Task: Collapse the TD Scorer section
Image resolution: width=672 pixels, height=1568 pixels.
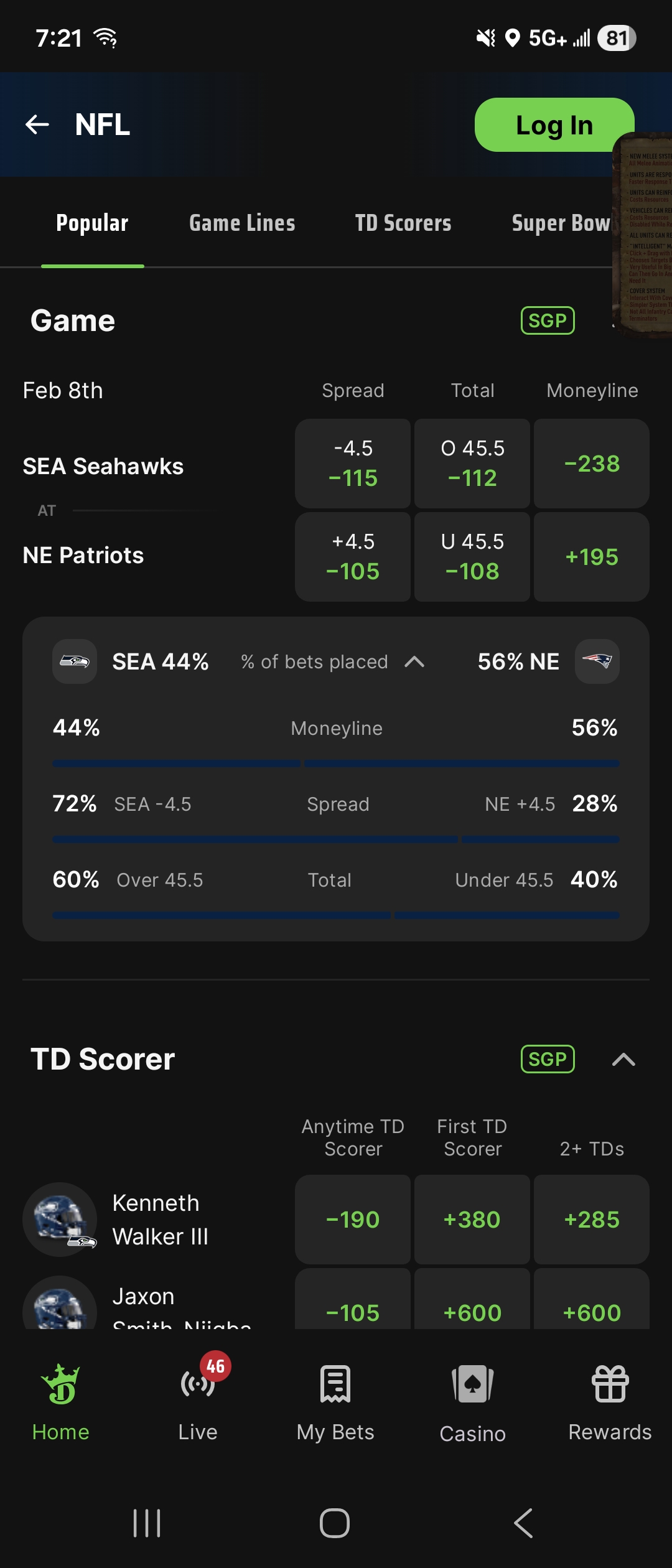Action: [x=623, y=1059]
